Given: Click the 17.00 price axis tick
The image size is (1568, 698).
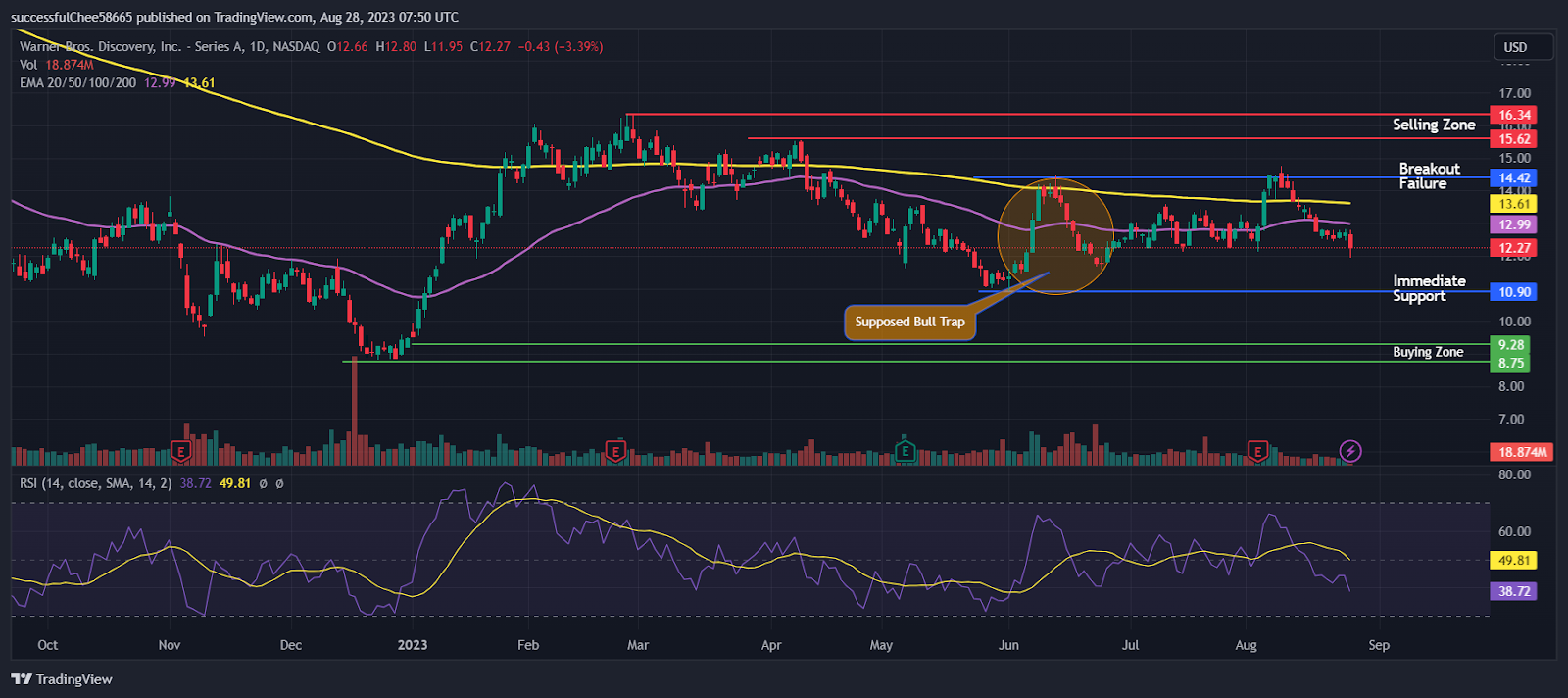Looking at the screenshot, I should pyautogui.click(x=1514, y=94).
